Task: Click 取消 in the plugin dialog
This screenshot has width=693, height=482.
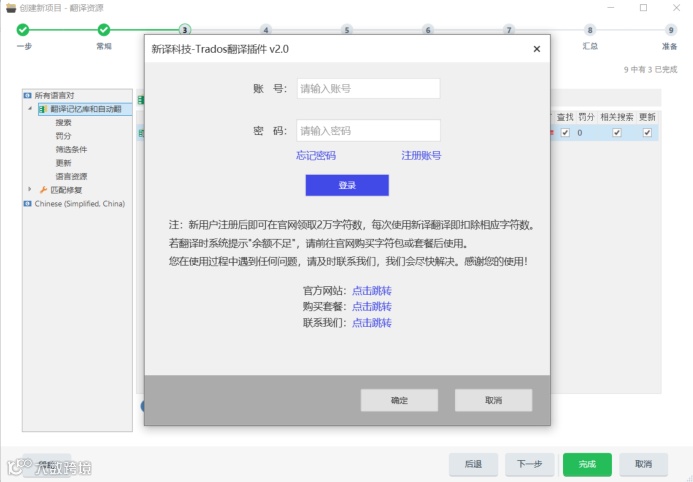Action: coord(493,400)
